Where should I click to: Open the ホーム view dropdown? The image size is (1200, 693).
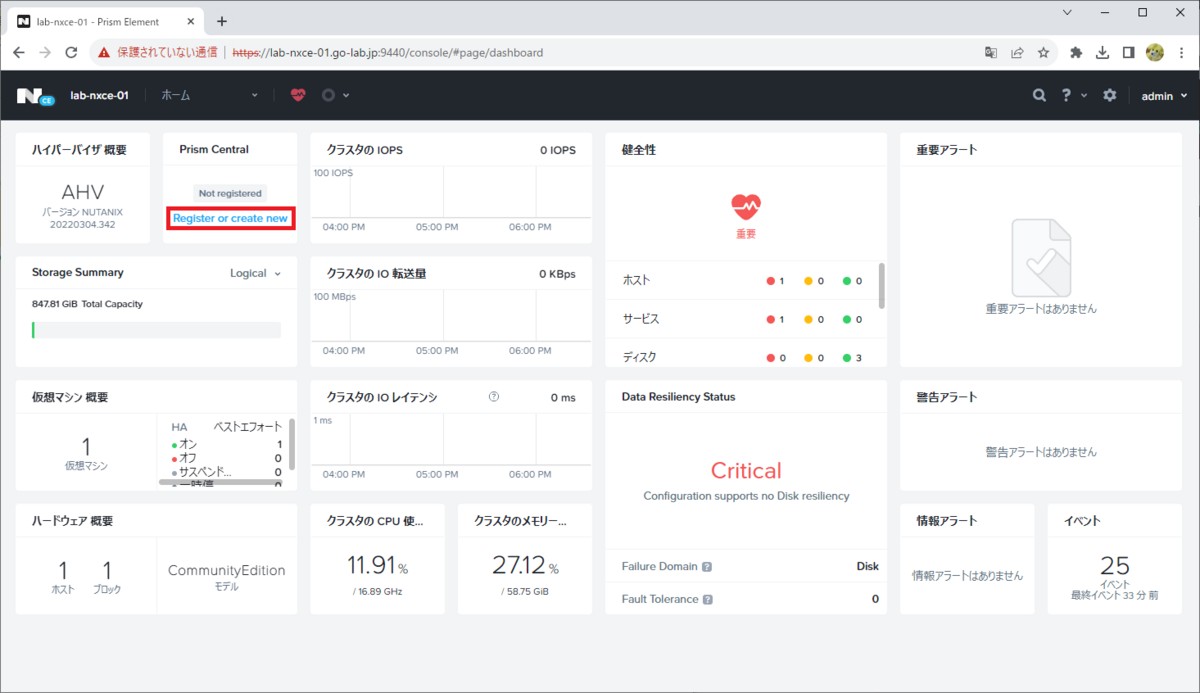(x=209, y=95)
